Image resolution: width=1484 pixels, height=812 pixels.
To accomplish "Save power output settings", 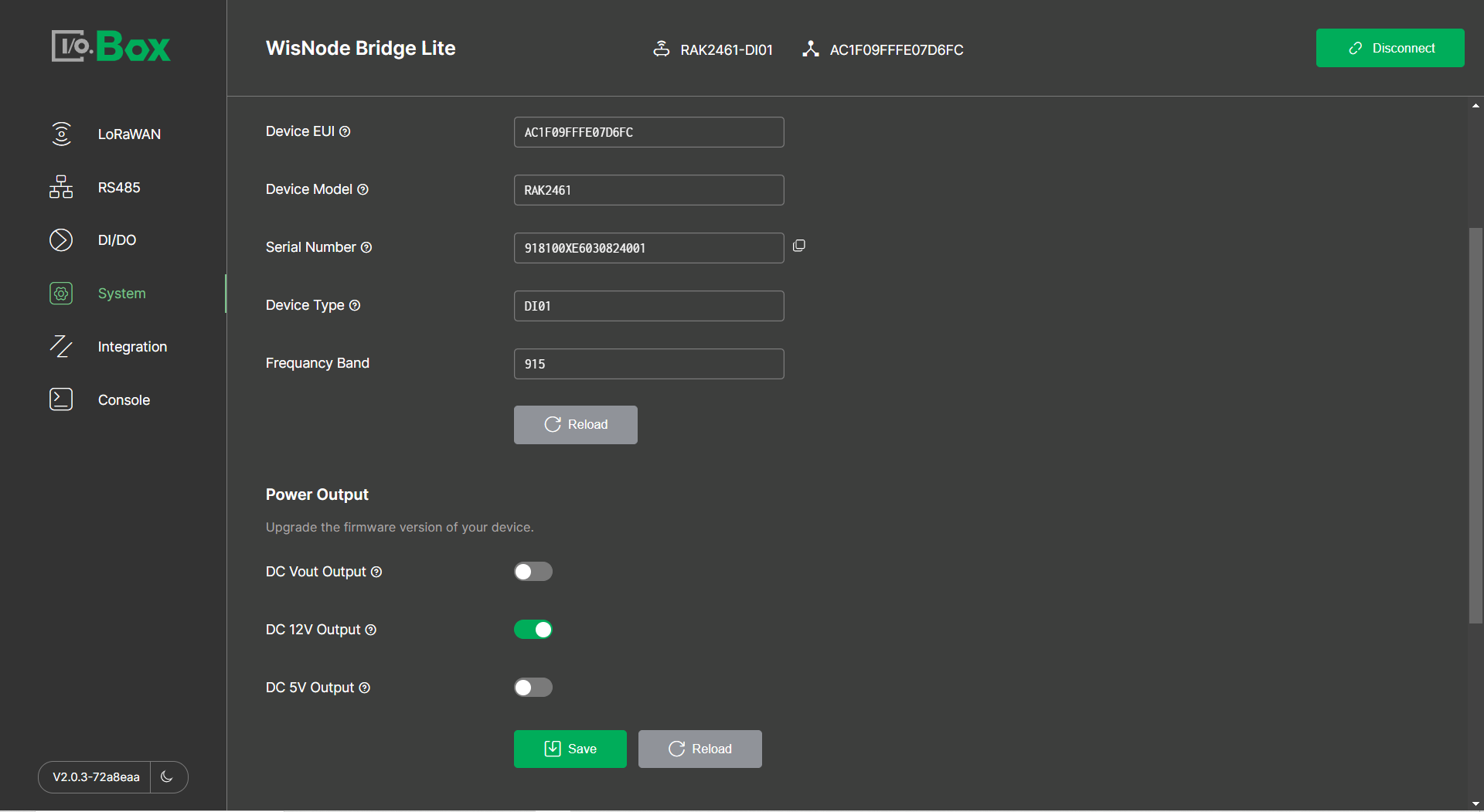I will coord(570,749).
